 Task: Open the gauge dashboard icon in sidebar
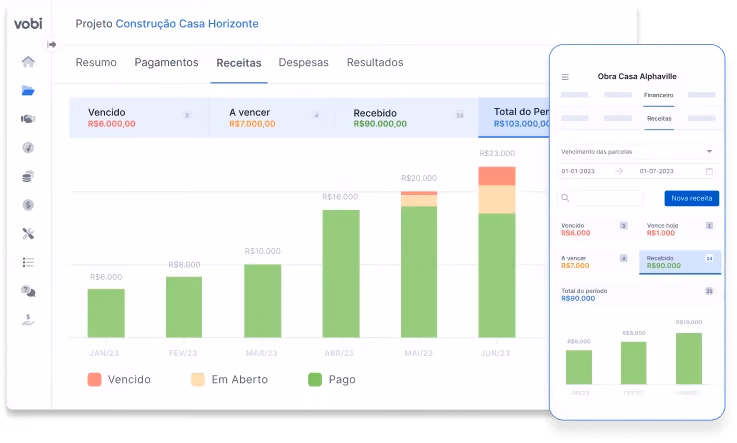[x=28, y=148]
